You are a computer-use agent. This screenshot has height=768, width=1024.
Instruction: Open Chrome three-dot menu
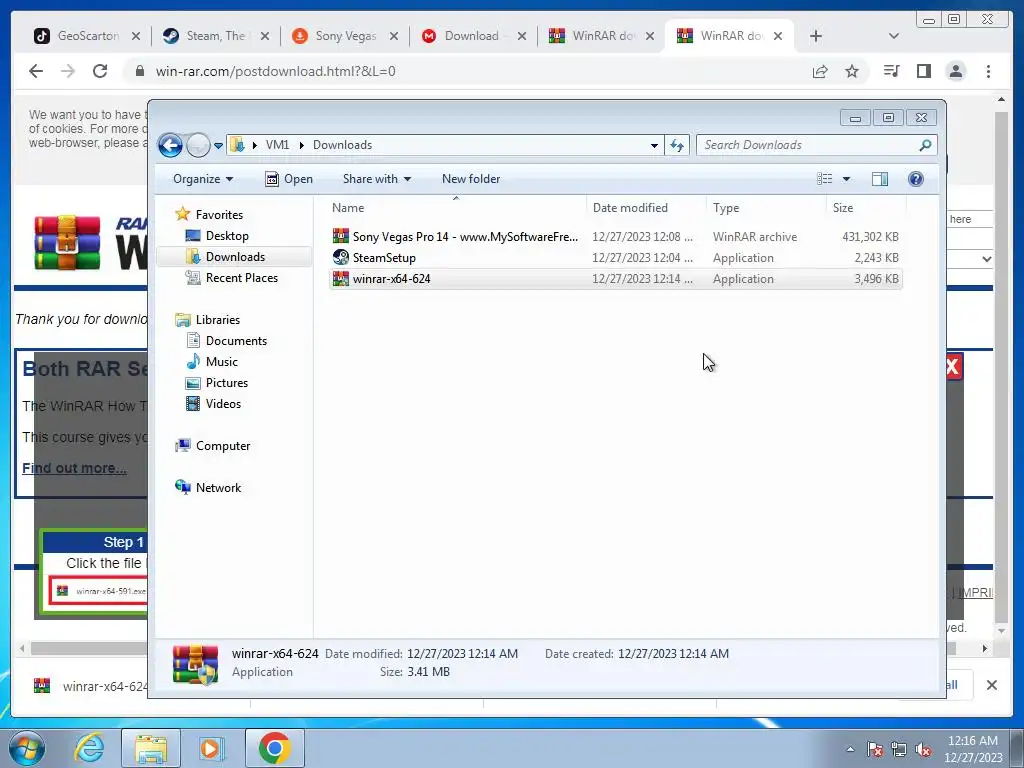pos(989,71)
